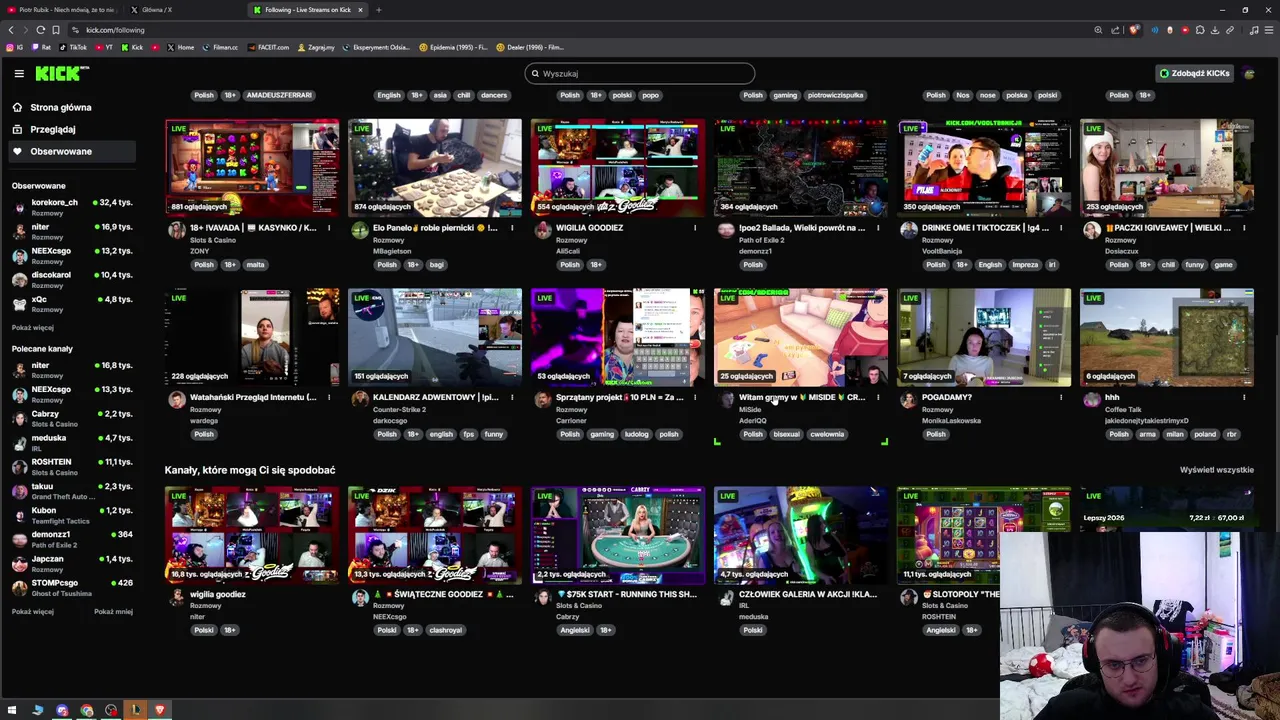
Task: Open the KALENDARZ ADWENTOWY stream thumbnail
Action: (435, 337)
